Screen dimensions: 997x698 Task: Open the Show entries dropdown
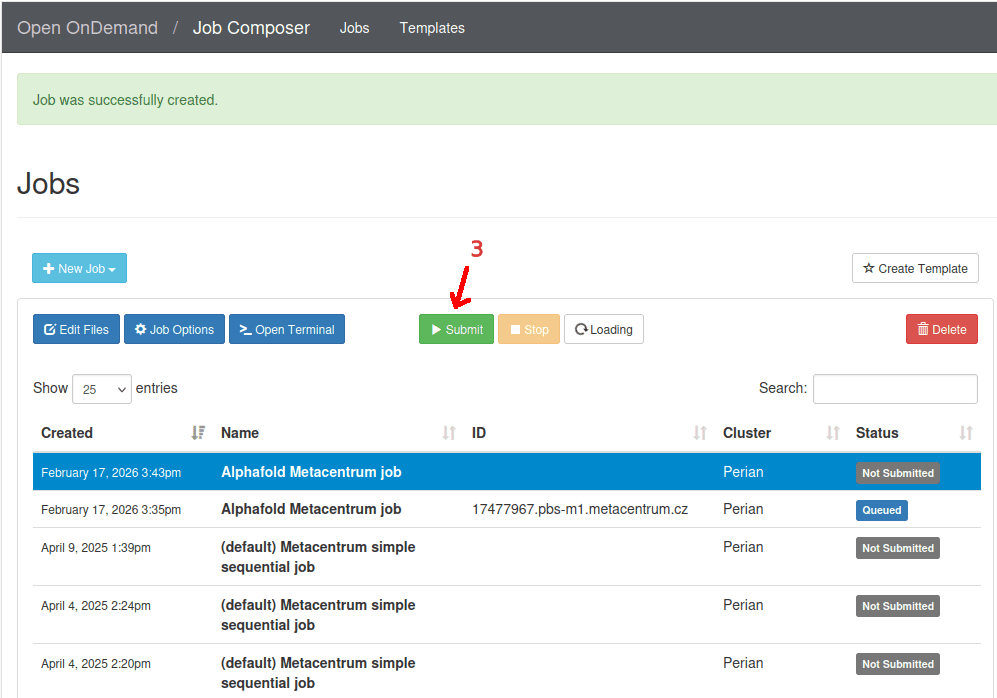102,389
